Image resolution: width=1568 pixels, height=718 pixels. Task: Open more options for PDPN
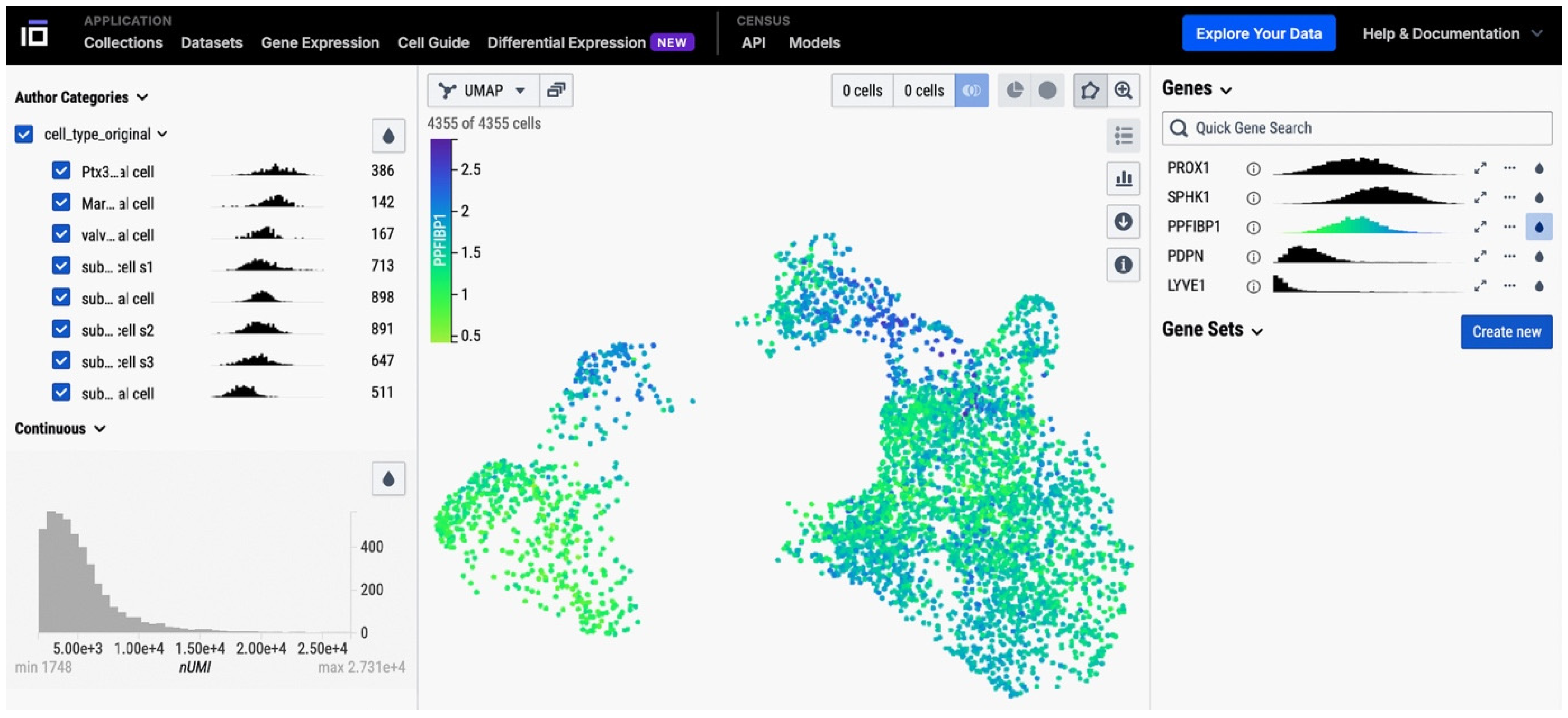click(x=1509, y=256)
